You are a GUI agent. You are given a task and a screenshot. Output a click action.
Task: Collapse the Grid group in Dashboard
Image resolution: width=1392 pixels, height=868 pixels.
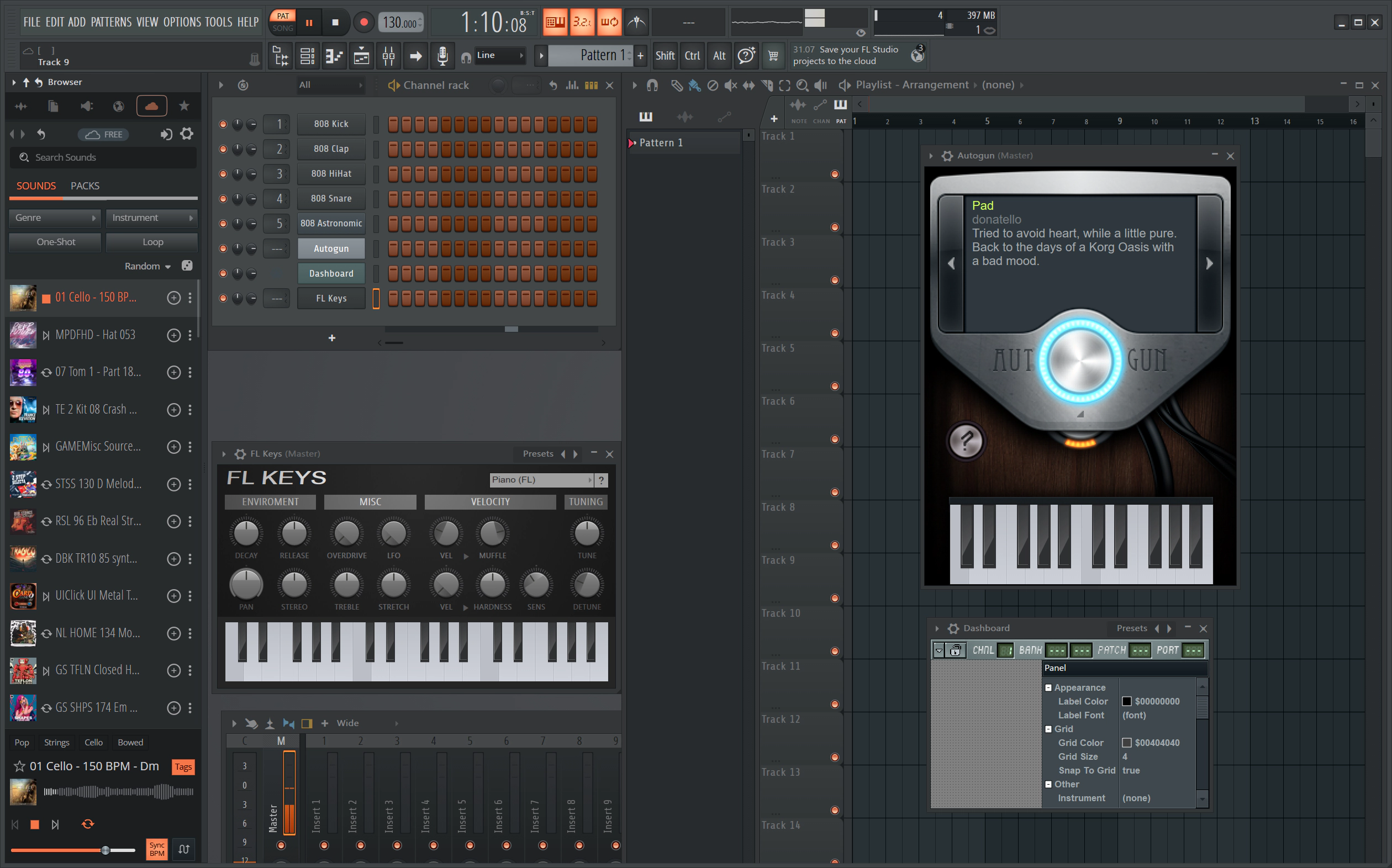1048,729
